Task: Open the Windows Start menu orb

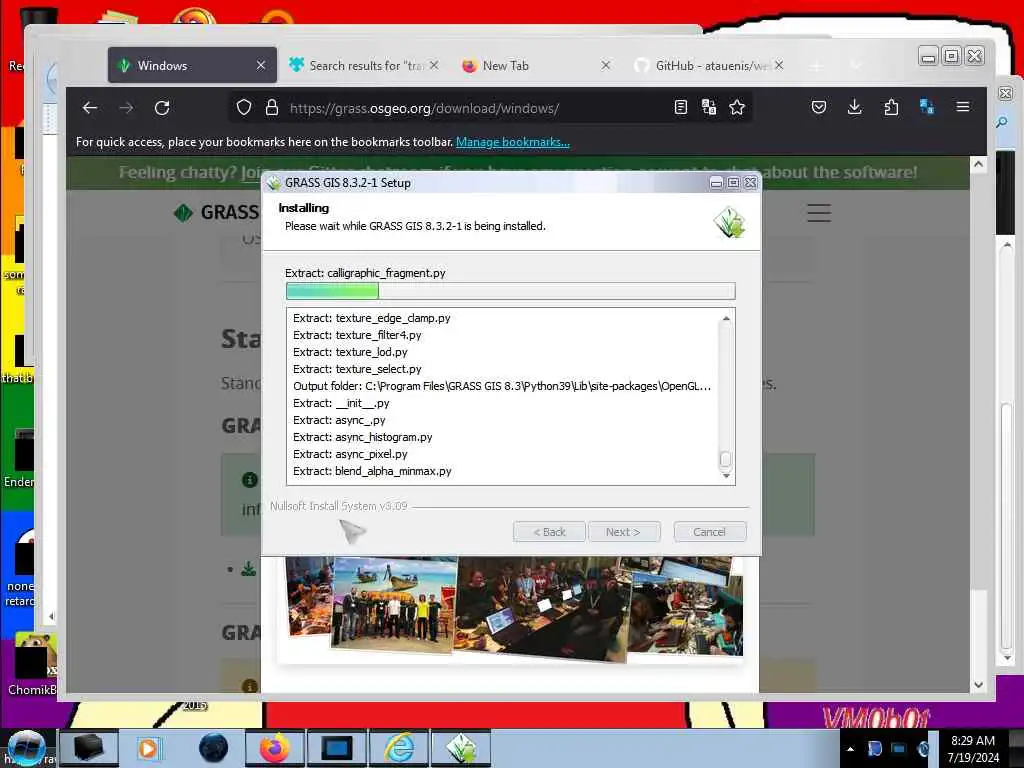Action: click(25, 748)
